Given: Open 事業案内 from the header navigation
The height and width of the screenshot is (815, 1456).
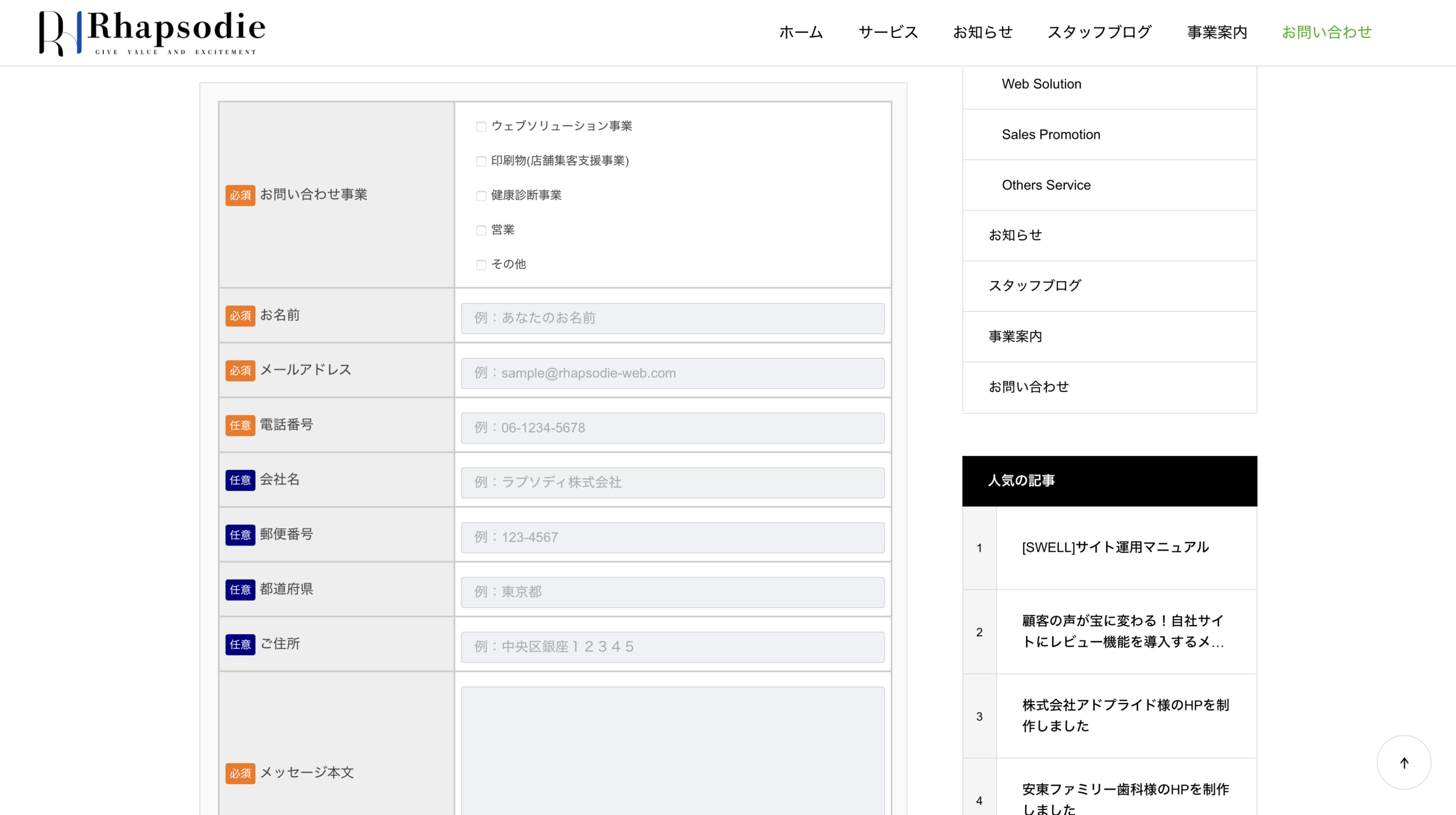Looking at the screenshot, I should pyautogui.click(x=1217, y=32).
